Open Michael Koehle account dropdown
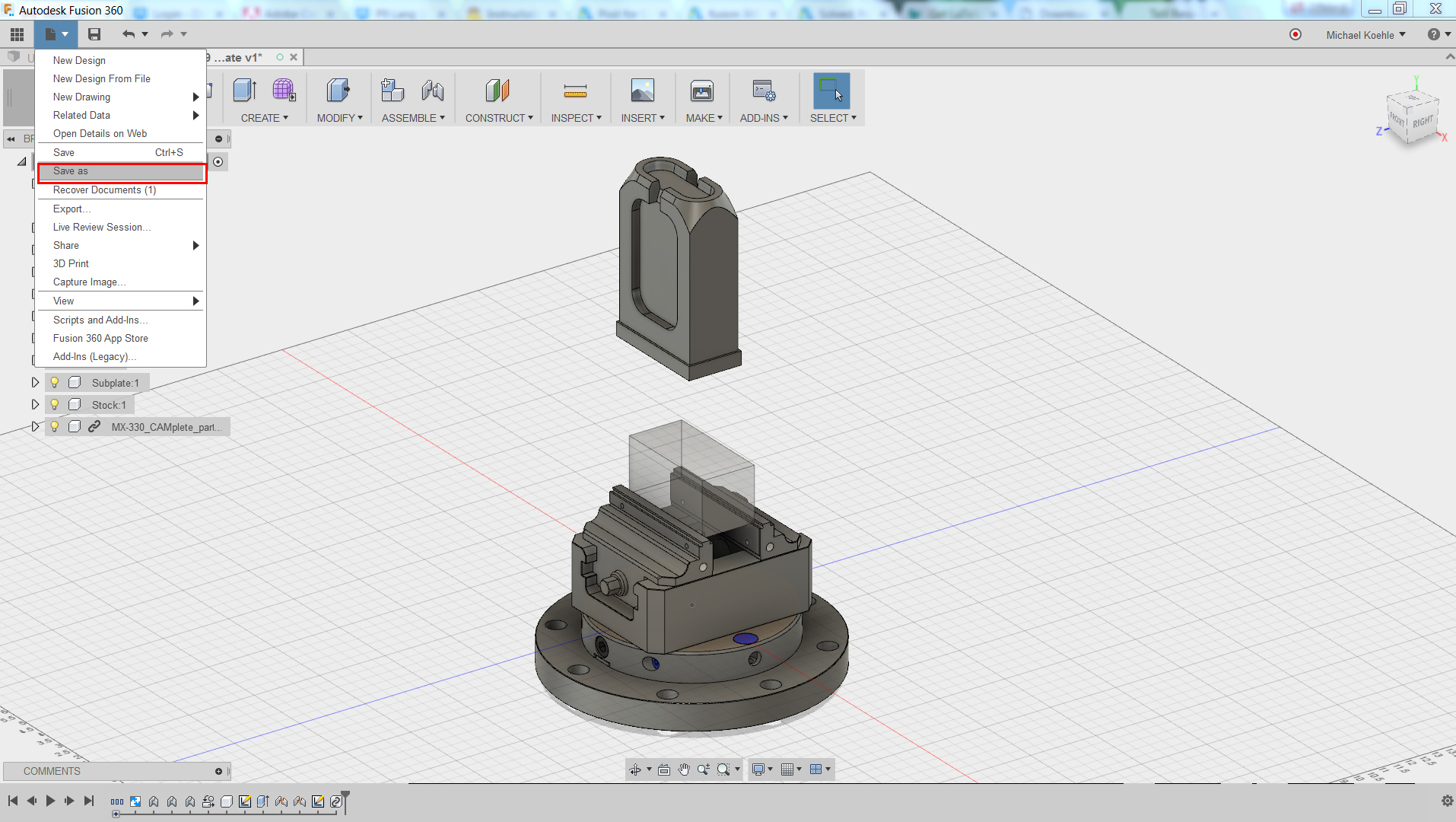Image resolution: width=1456 pixels, height=822 pixels. (1365, 35)
